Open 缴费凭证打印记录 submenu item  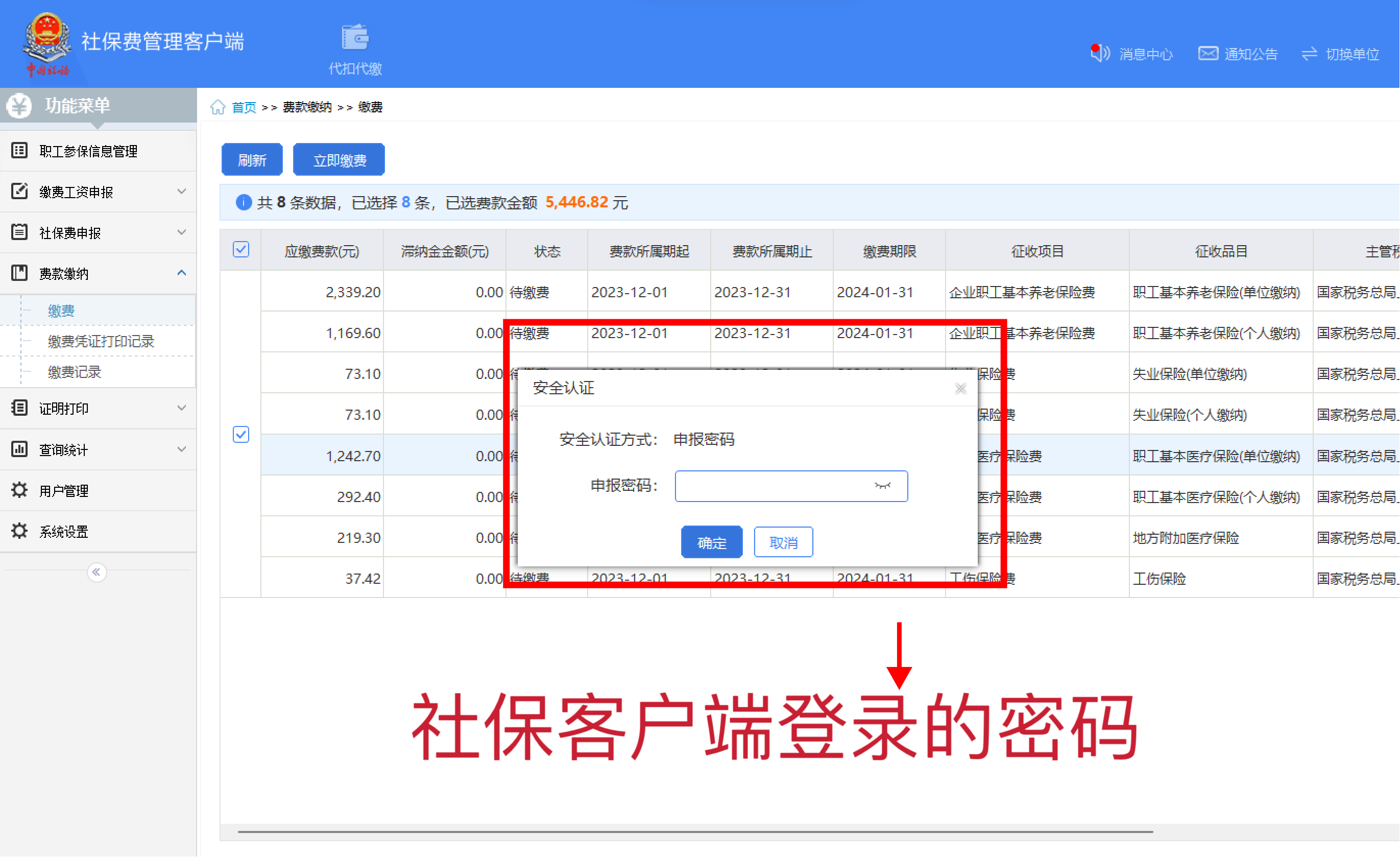pyautogui.click(x=101, y=342)
